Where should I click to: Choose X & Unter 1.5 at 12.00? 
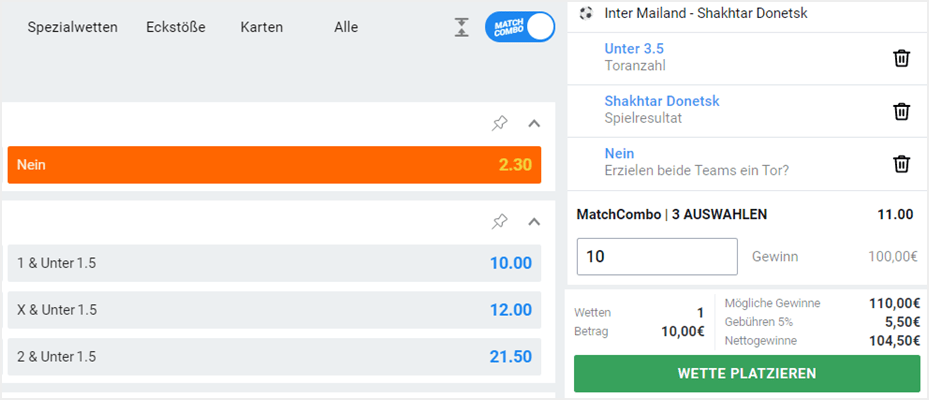[274, 310]
